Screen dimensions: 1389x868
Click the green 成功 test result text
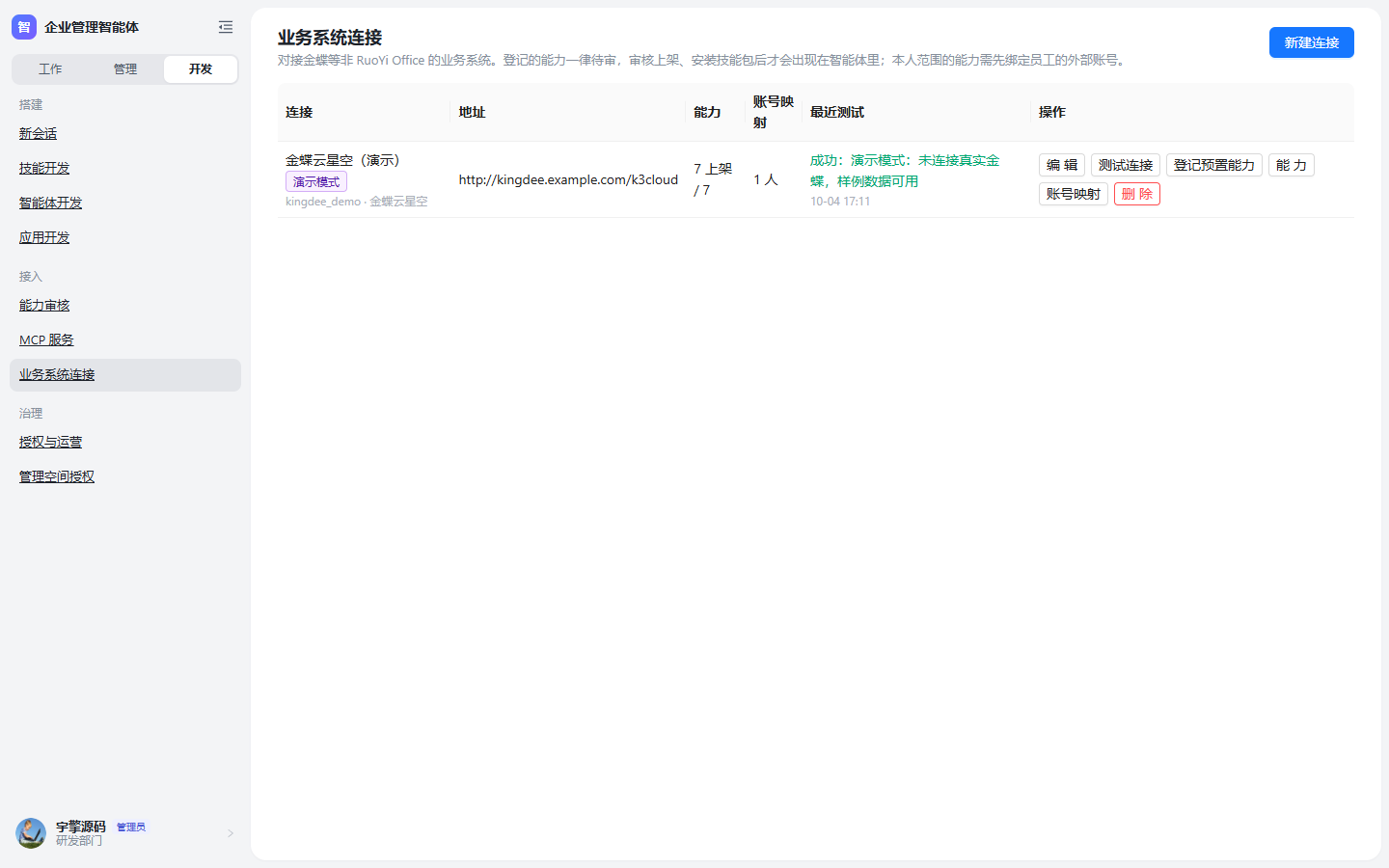(905, 171)
